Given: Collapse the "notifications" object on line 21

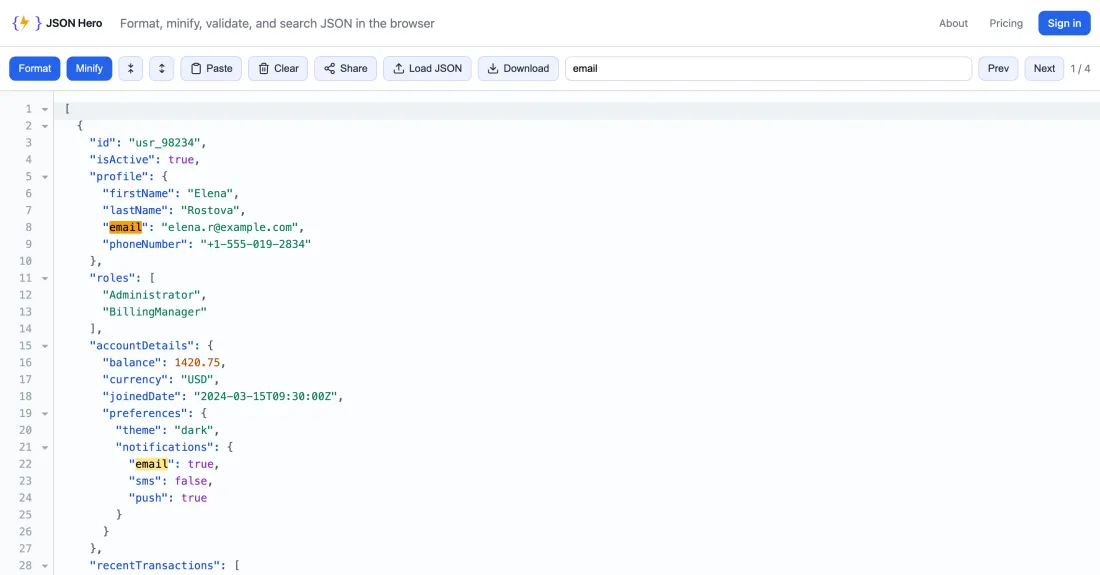Looking at the screenshot, I should 45,447.
